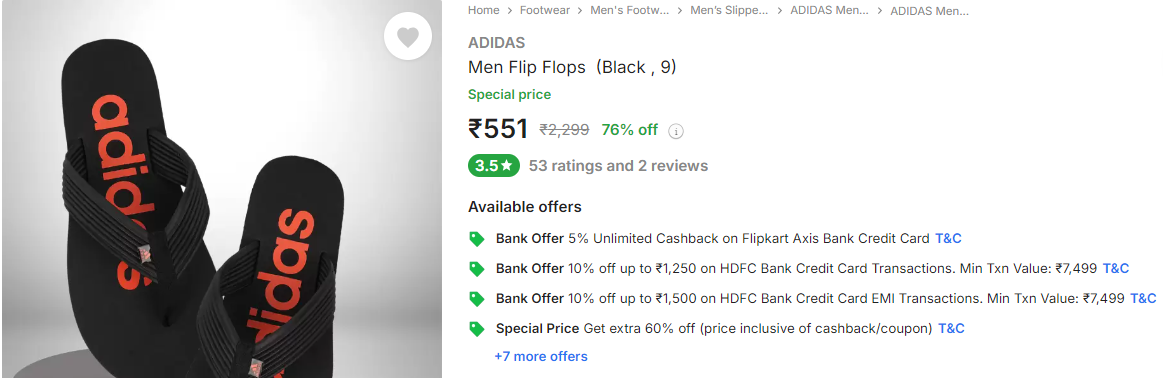Click the tag icon beside Special Price offer
The width and height of the screenshot is (1163, 378).
(x=477, y=328)
